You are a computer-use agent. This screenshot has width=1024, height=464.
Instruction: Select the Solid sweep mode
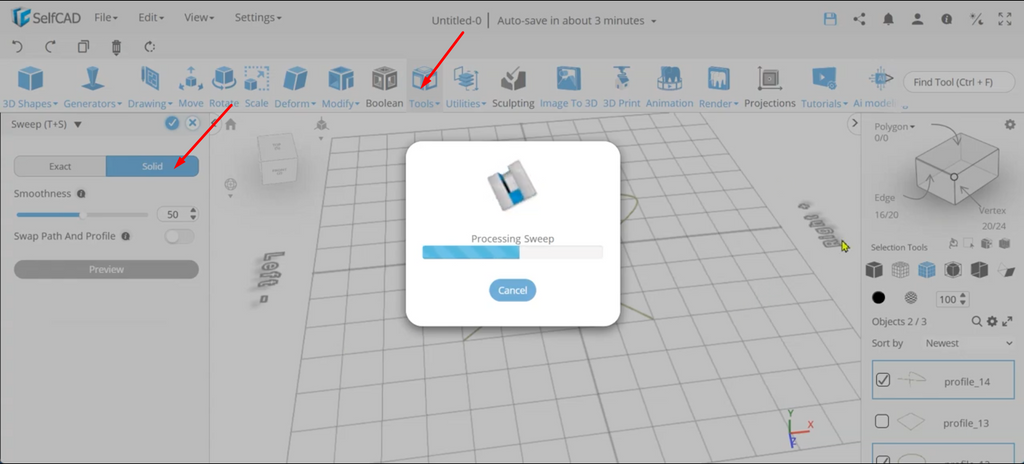(152, 166)
